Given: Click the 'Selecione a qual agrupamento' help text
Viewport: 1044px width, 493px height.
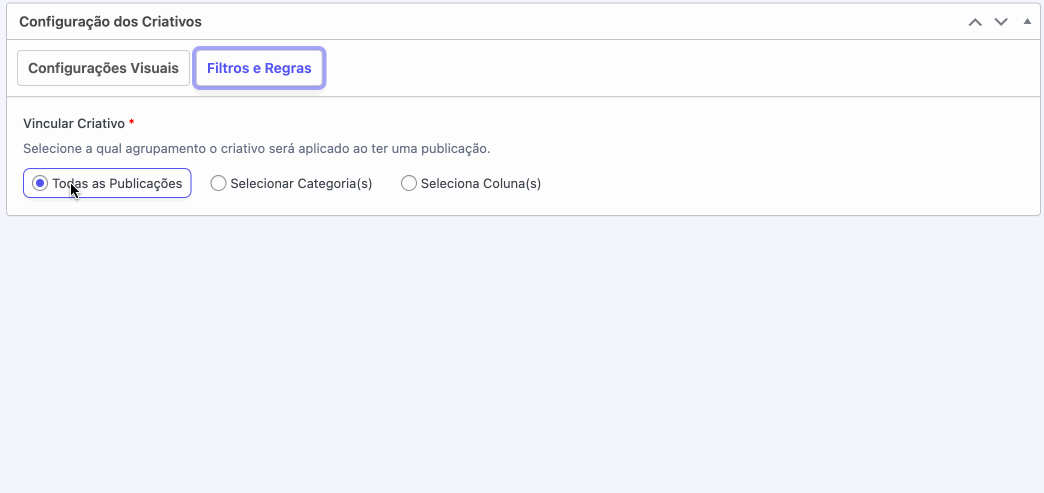Looking at the screenshot, I should coord(200,148).
